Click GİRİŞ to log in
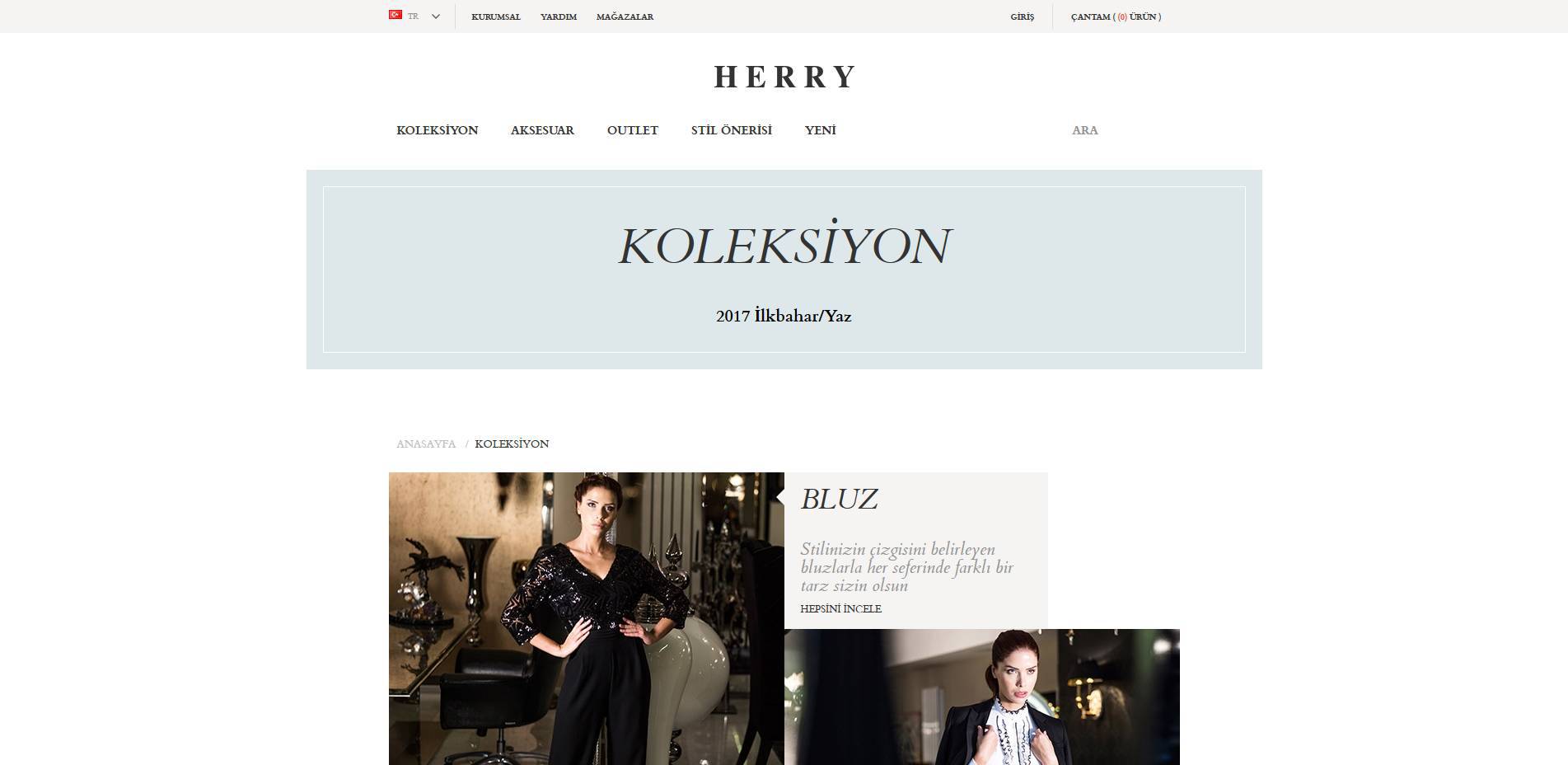 pyautogui.click(x=1023, y=16)
